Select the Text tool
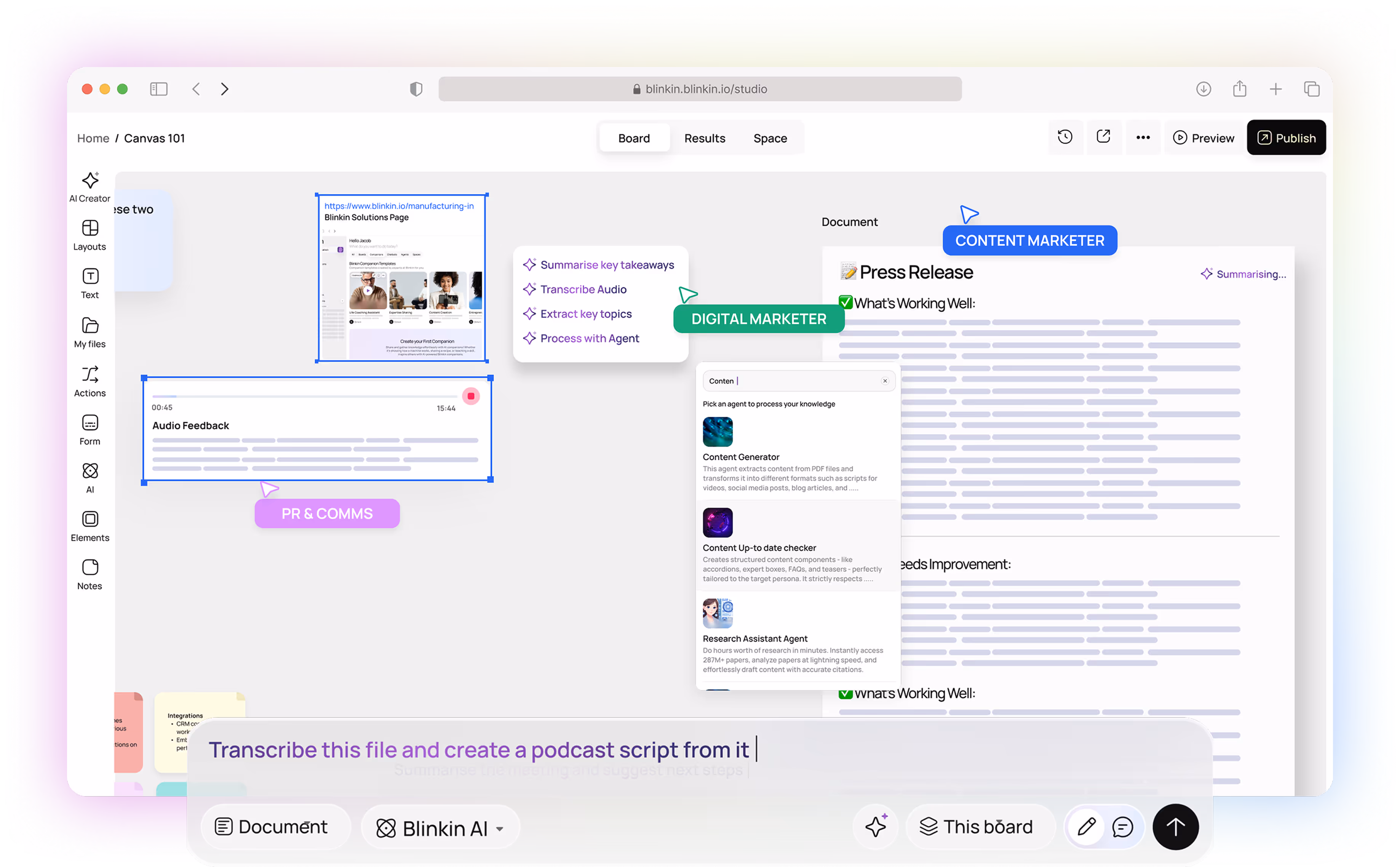This screenshot has width=1400, height=867. click(x=89, y=283)
